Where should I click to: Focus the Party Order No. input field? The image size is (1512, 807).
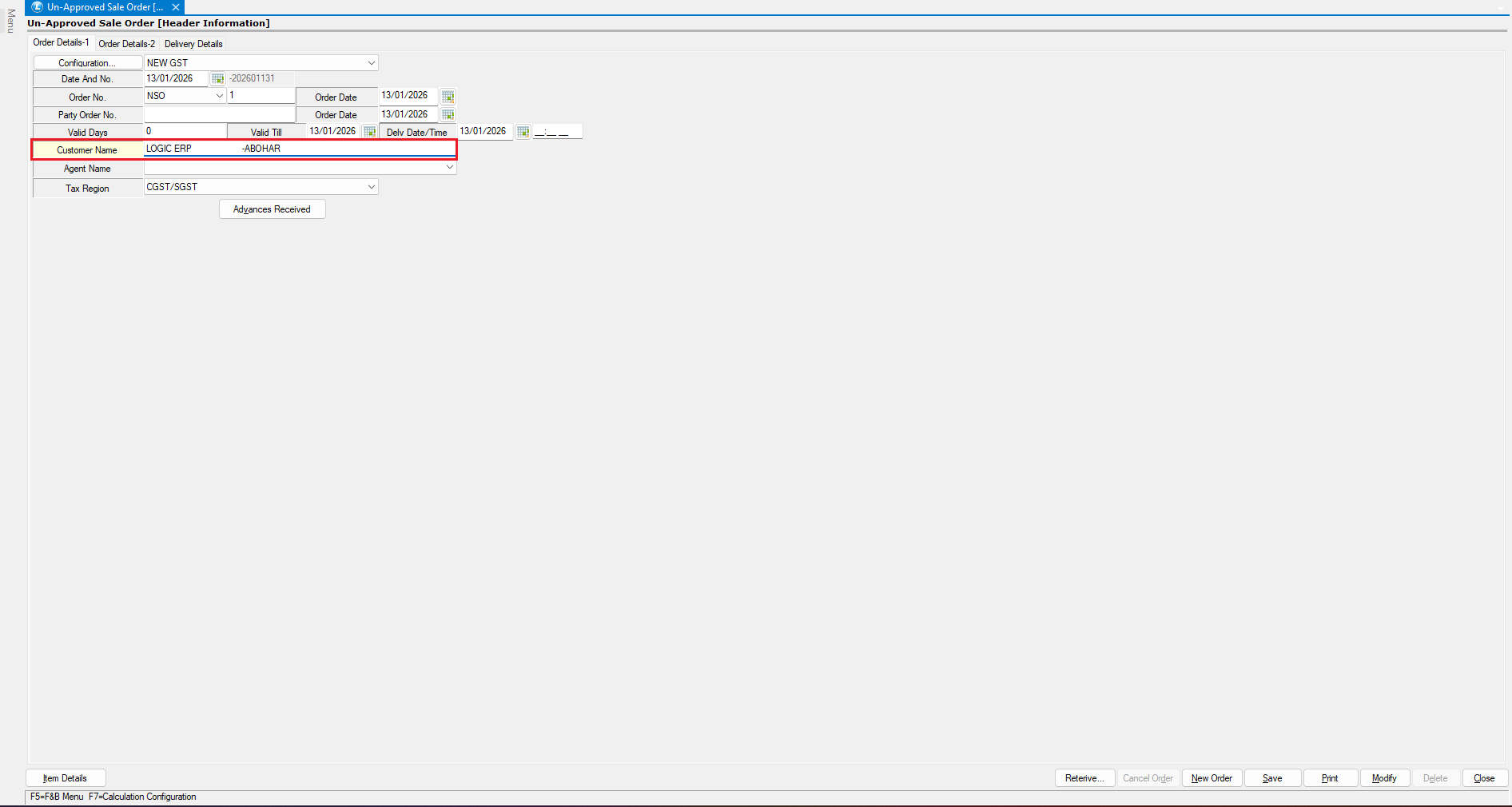[219, 115]
